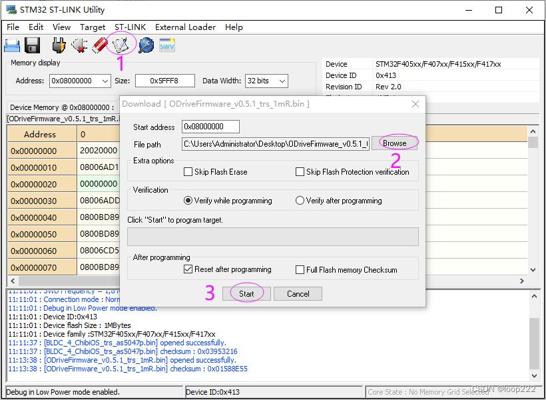Open the ST-LINK menu

click(130, 27)
